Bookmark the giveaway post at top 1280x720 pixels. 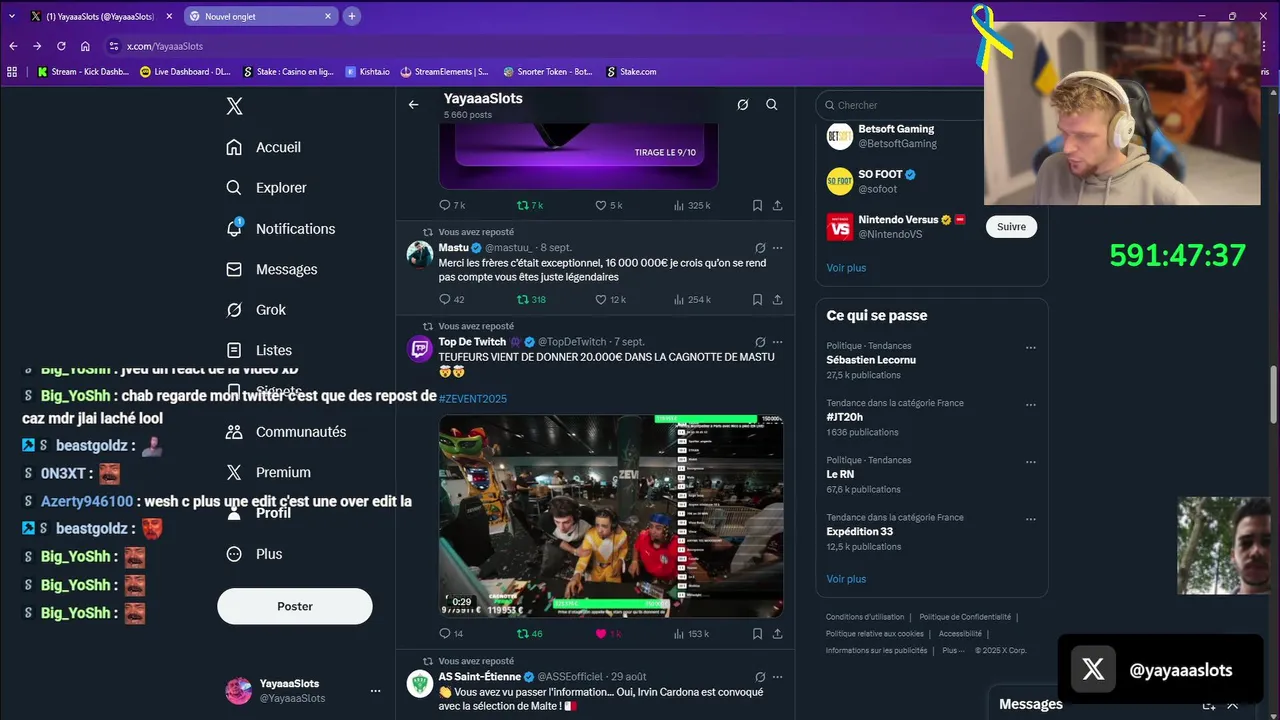(757, 205)
